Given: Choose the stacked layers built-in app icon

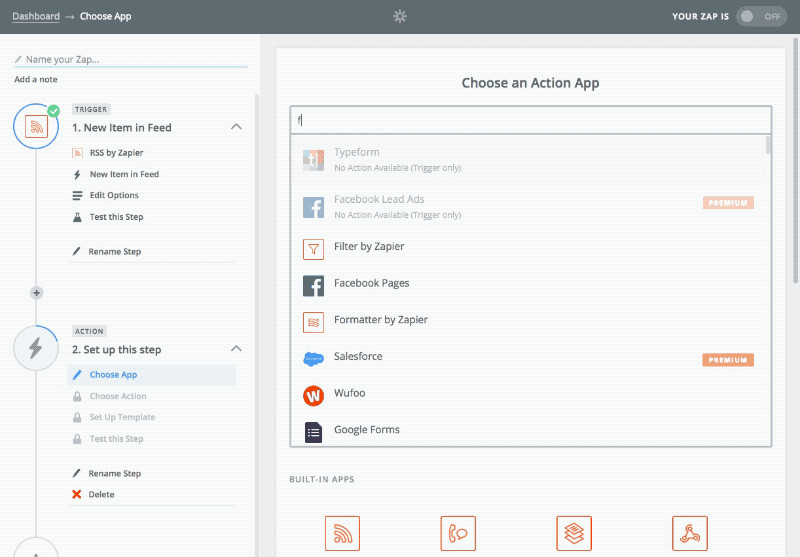Looking at the screenshot, I should click(574, 534).
